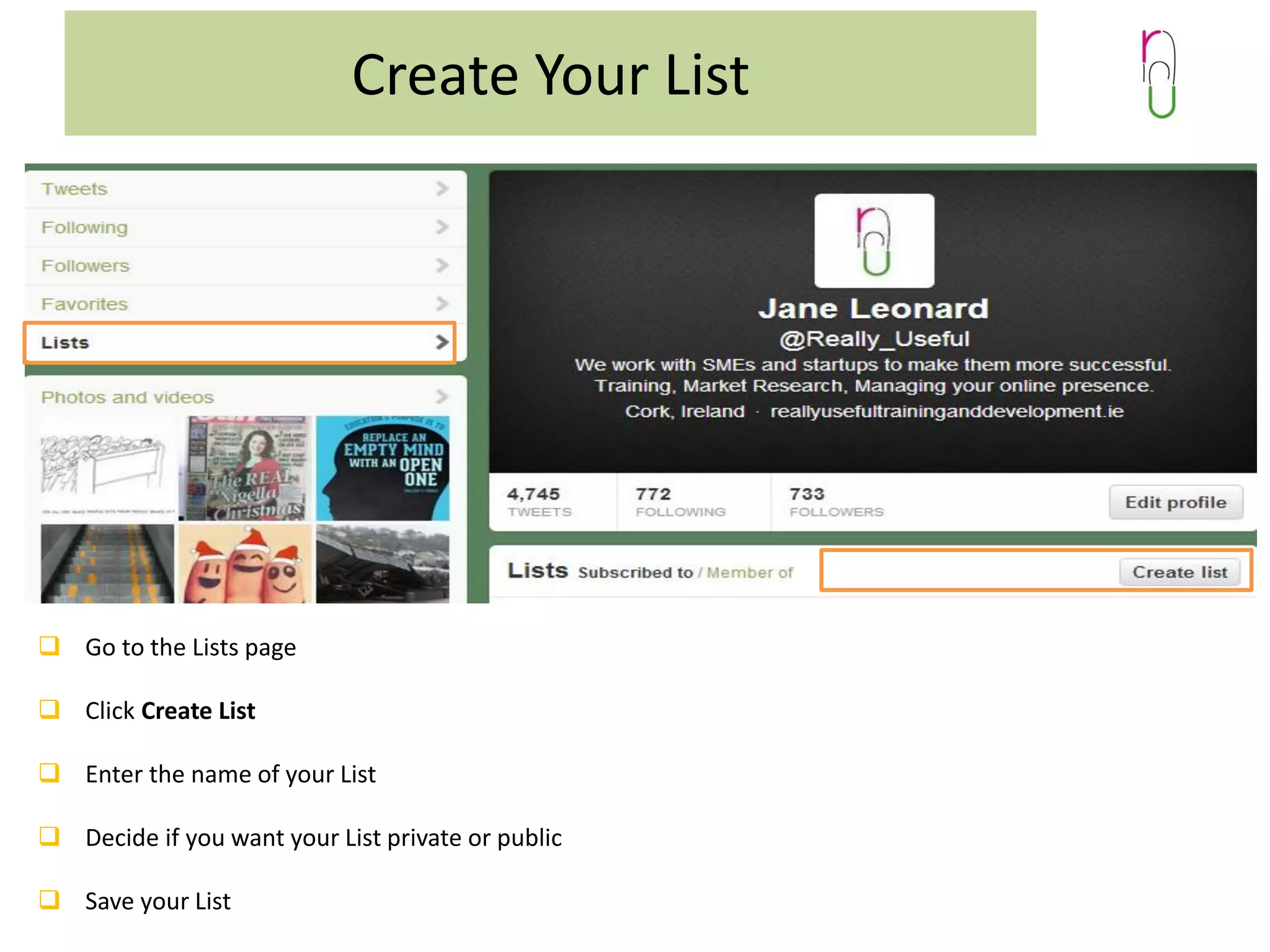
Task: Open the Tweets menu item
Action: pos(246,189)
